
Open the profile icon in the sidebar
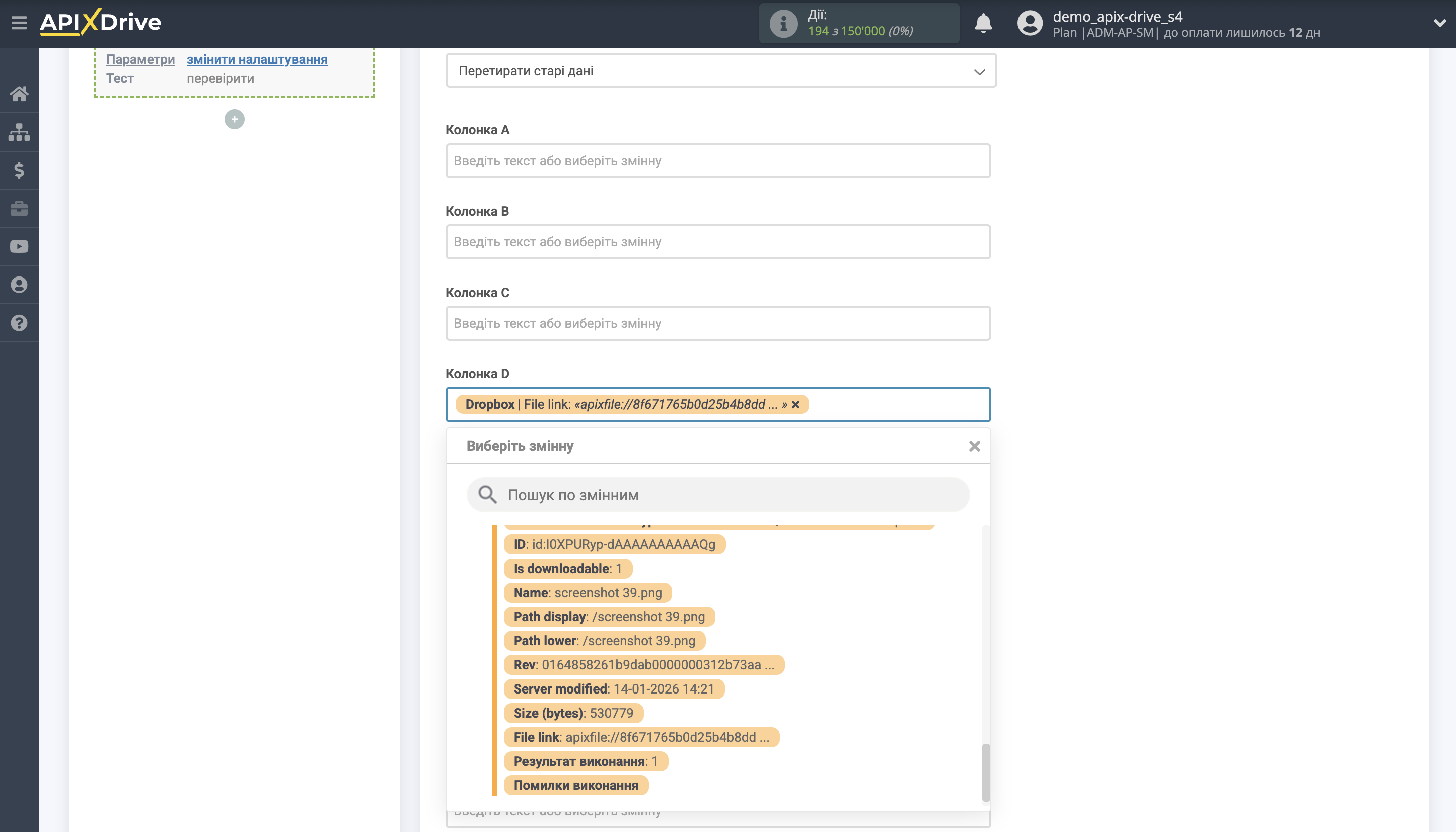click(19, 284)
